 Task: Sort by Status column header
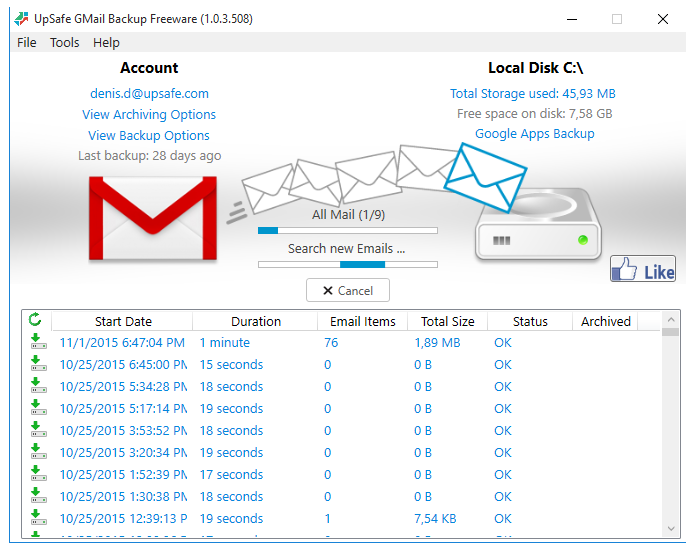click(x=530, y=321)
